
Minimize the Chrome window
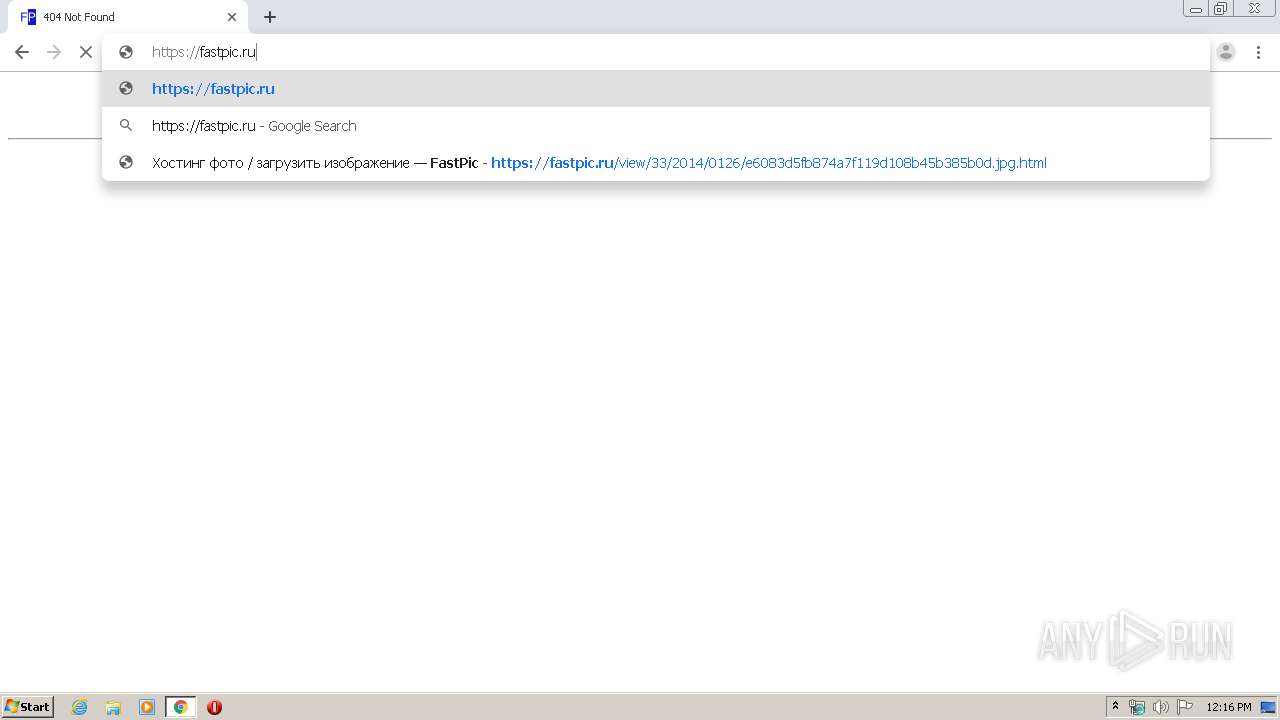tap(1196, 9)
